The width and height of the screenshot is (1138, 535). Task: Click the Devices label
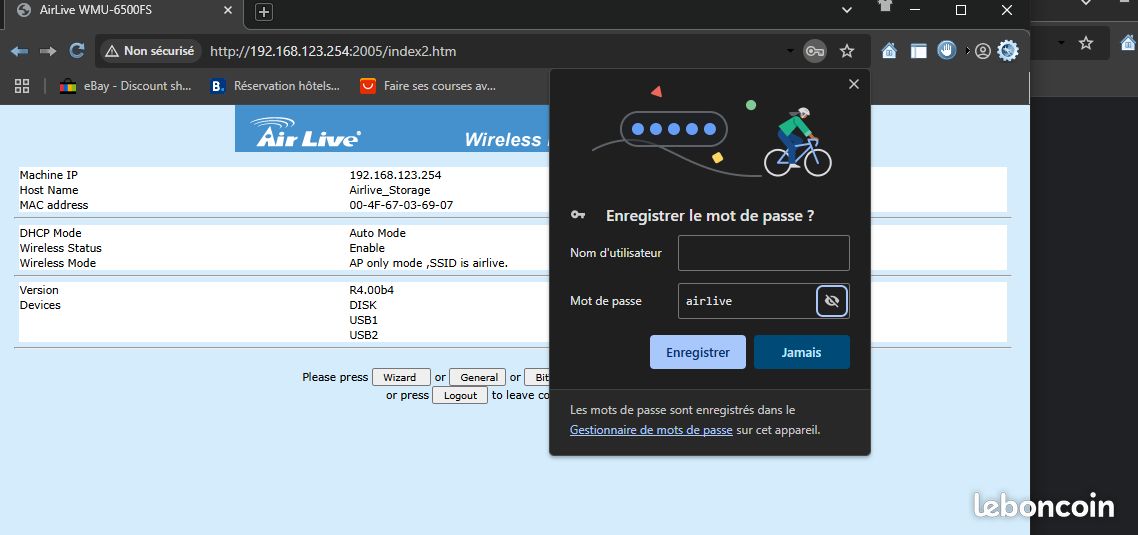40,305
